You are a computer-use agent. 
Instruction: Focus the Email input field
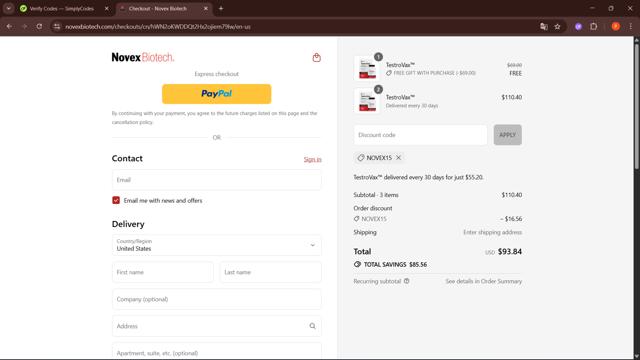pyautogui.click(x=216, y=180)
